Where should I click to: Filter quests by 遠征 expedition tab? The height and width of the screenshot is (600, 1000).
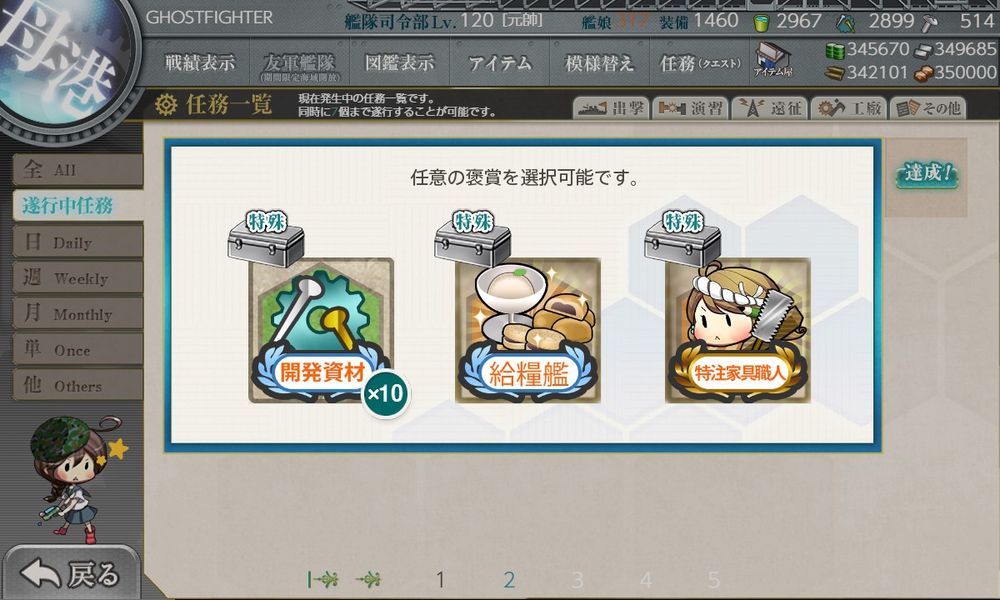[770, 108]
